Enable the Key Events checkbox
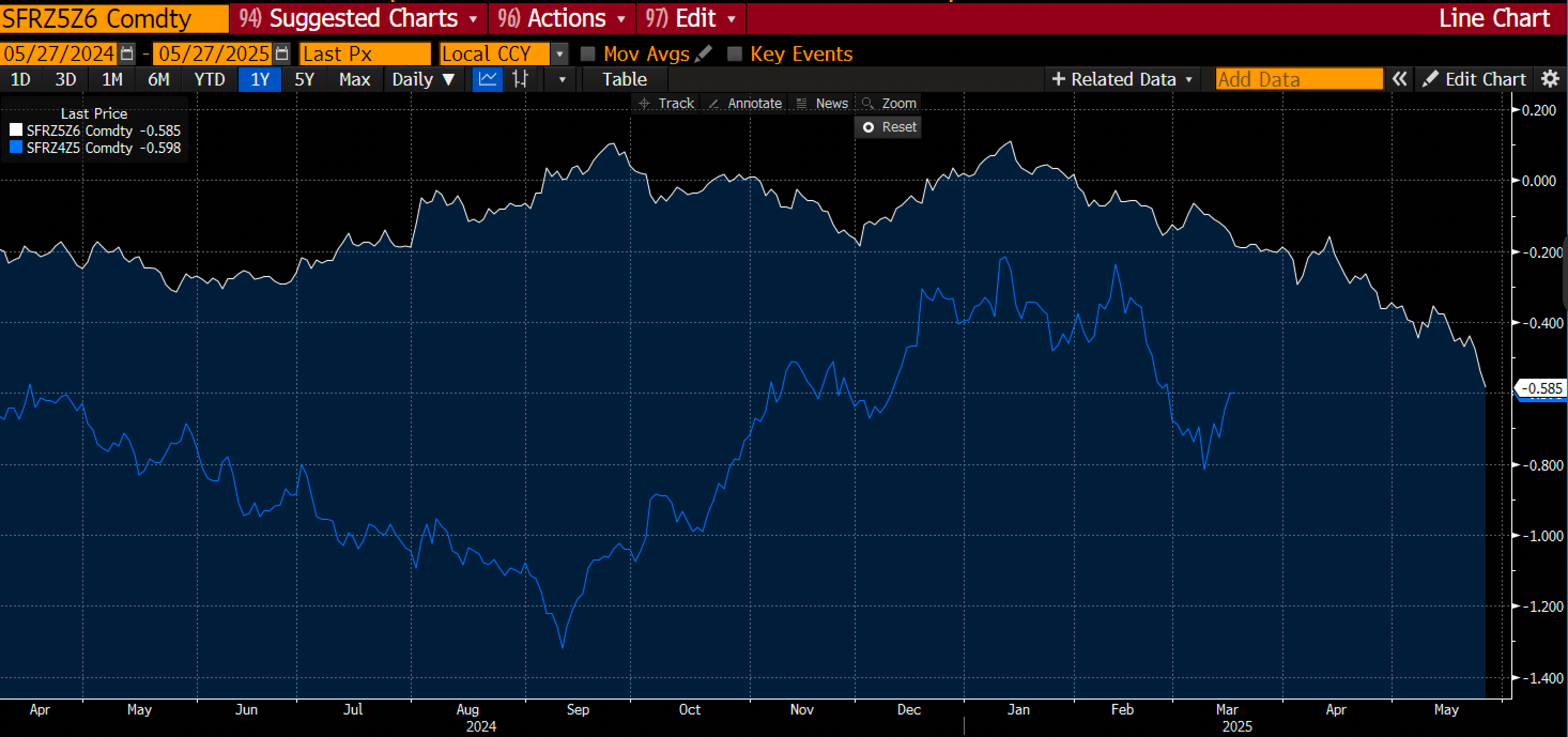 coord(735,54)
